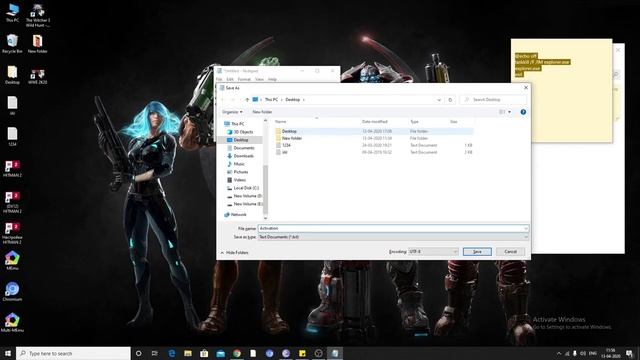Open New Volume (D:) in navigation tree

[247, 196]
